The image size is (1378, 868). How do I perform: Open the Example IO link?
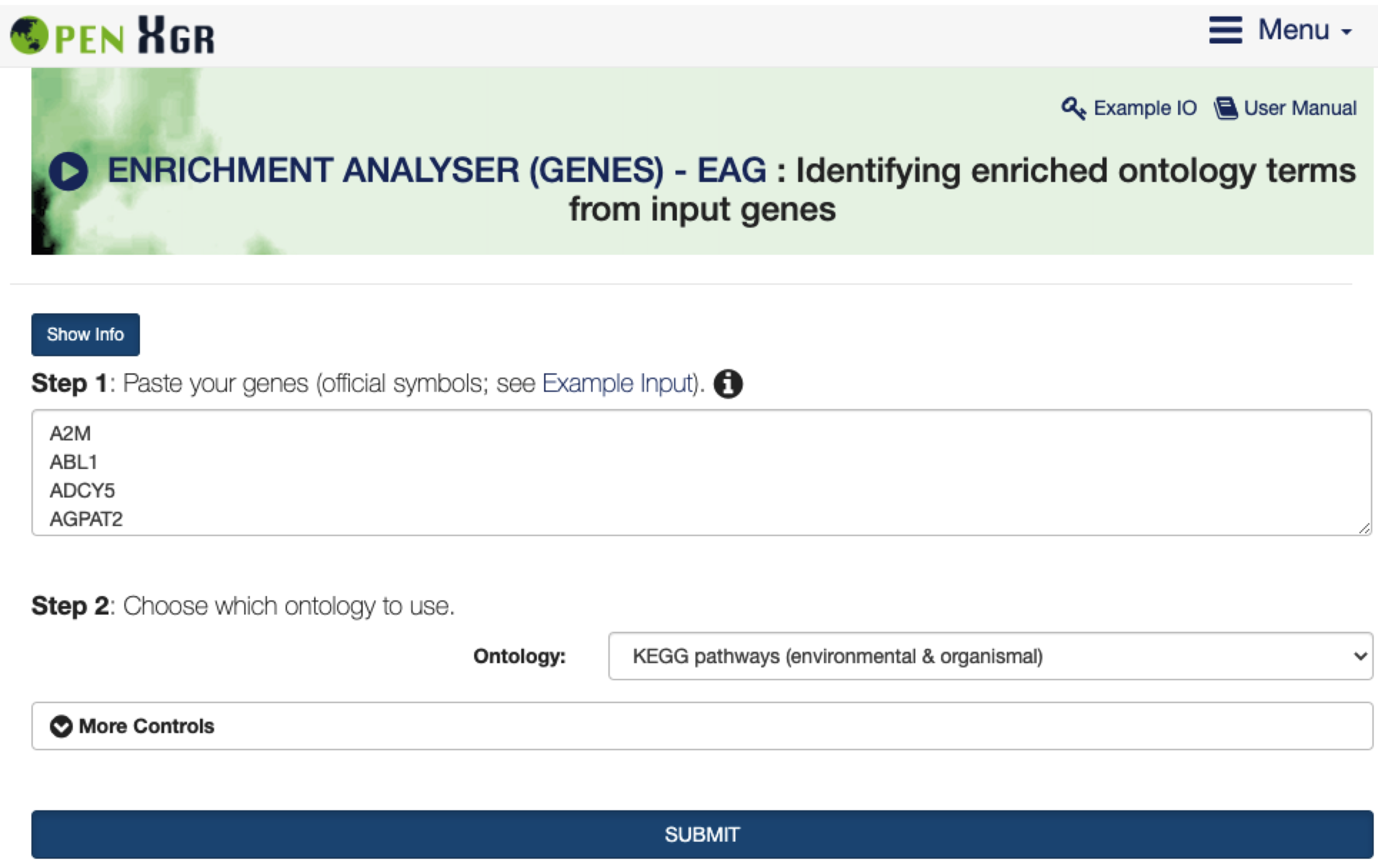click(x=1144, y=108)
